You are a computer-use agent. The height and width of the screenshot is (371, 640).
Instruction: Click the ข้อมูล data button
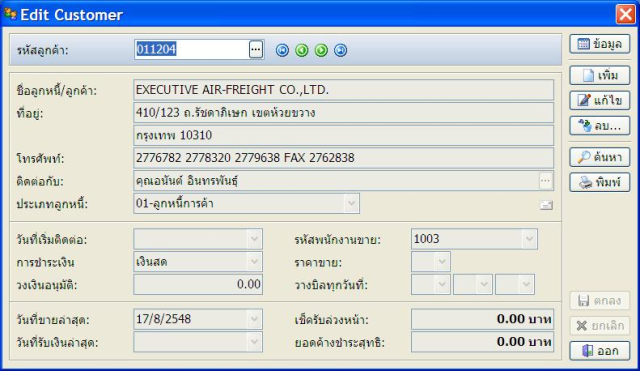tap(600, 44)
